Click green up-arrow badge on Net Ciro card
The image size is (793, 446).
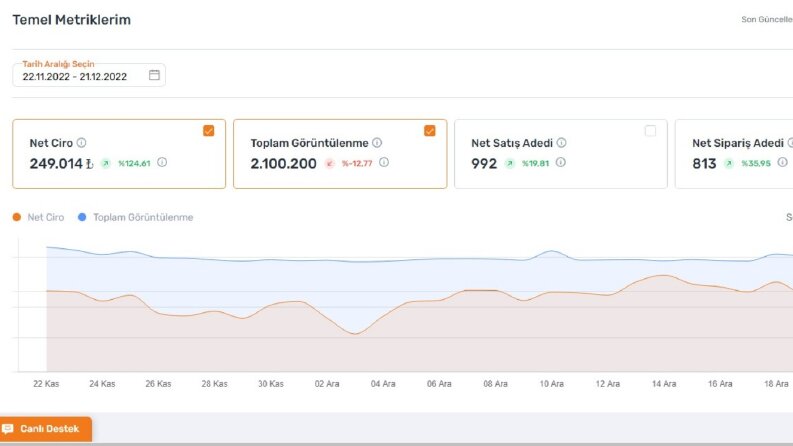(x=106, y=163)
